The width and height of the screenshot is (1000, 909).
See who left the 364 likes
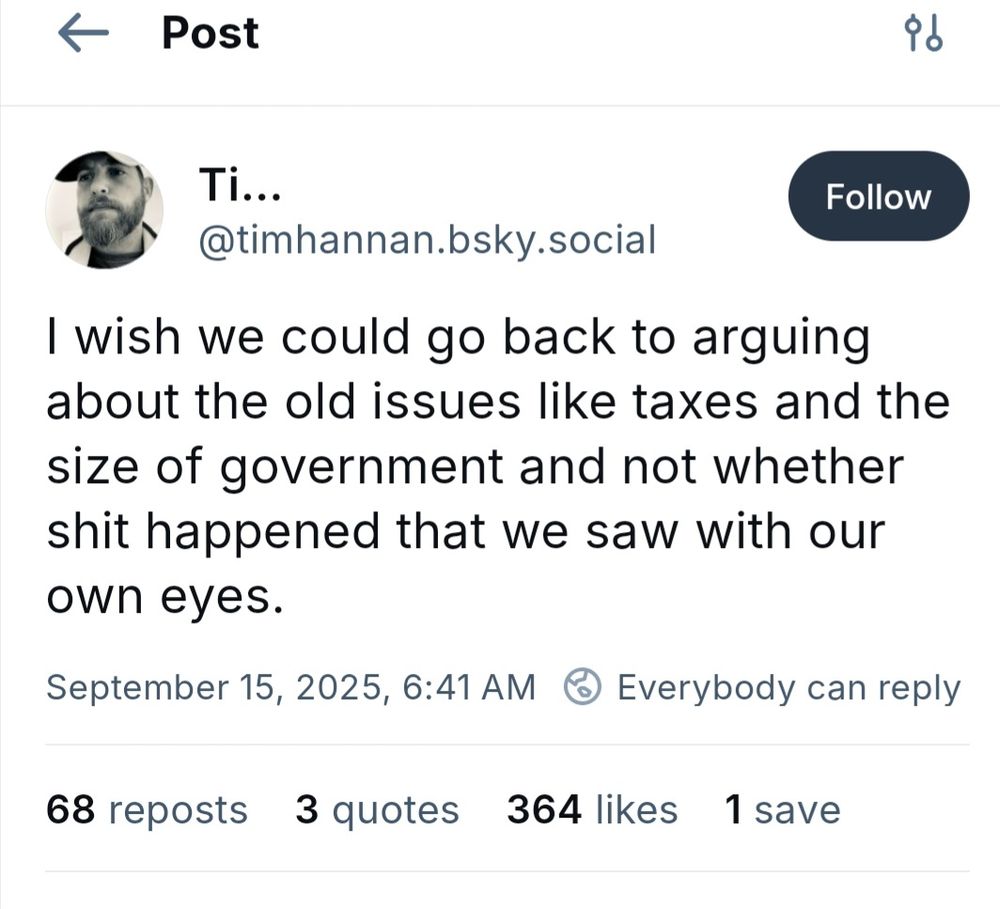(x=591, y=810)
